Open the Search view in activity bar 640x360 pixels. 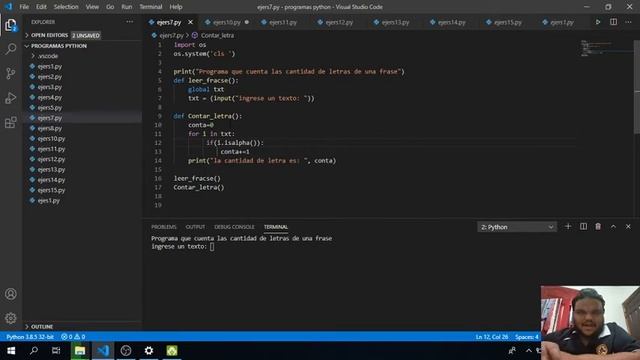(x=11, y=49)
